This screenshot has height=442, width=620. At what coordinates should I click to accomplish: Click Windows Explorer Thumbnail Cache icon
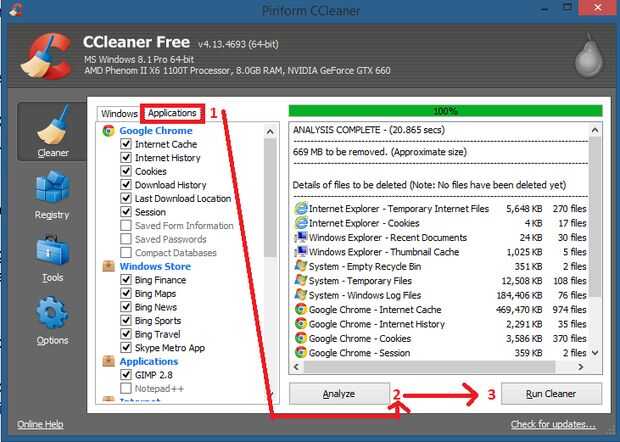point(301,251)
